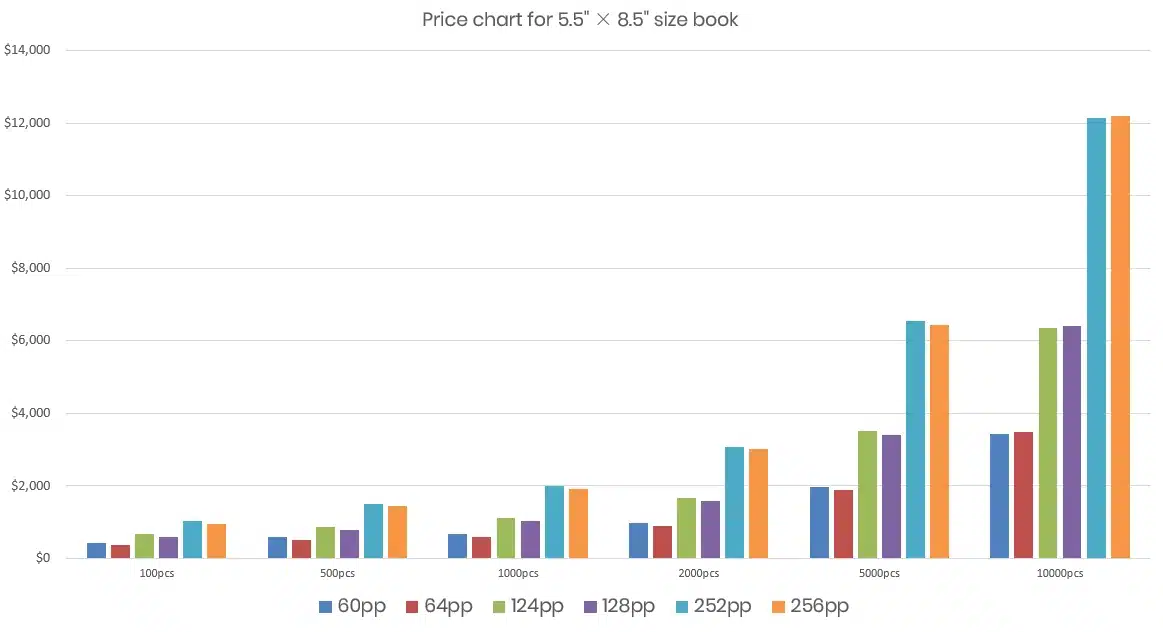Select the 100pcs category label
The image size is (1163, 632).
(156, 574)
